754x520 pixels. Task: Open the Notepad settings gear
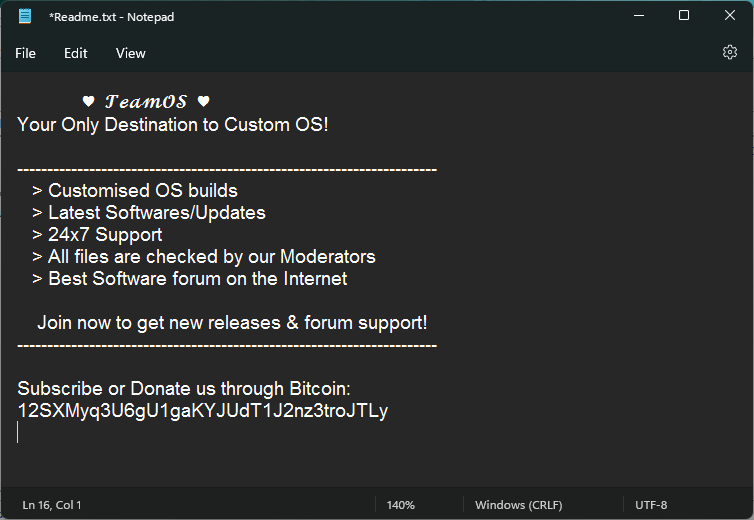(730, 53)
